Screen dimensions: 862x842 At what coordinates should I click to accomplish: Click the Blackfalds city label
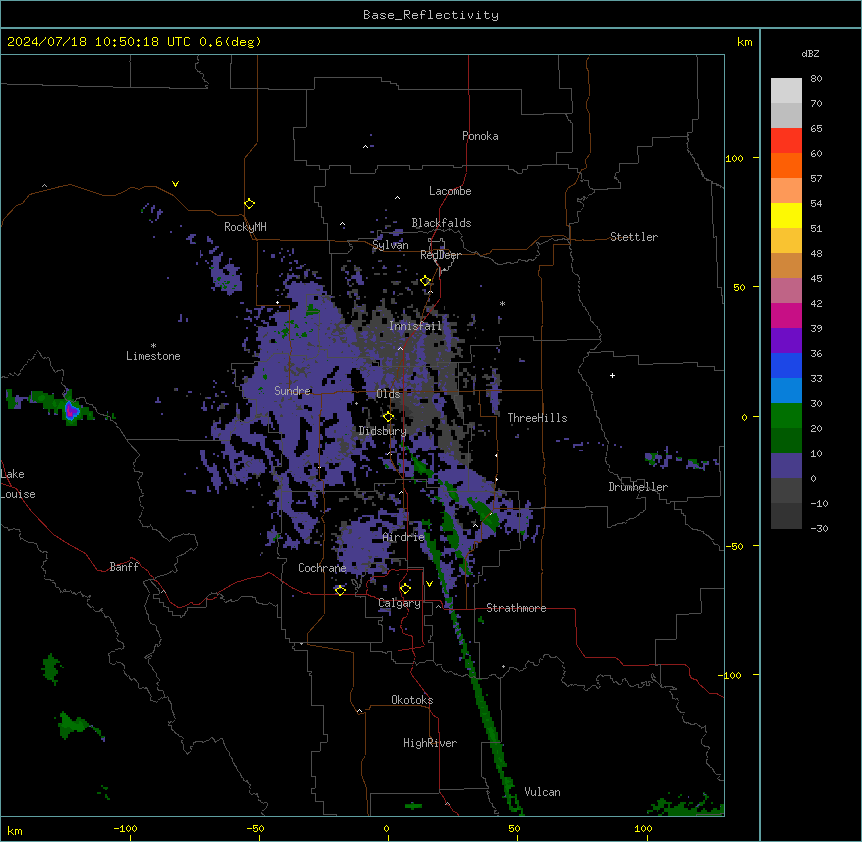pyautogui.click(x=441, y=223)
